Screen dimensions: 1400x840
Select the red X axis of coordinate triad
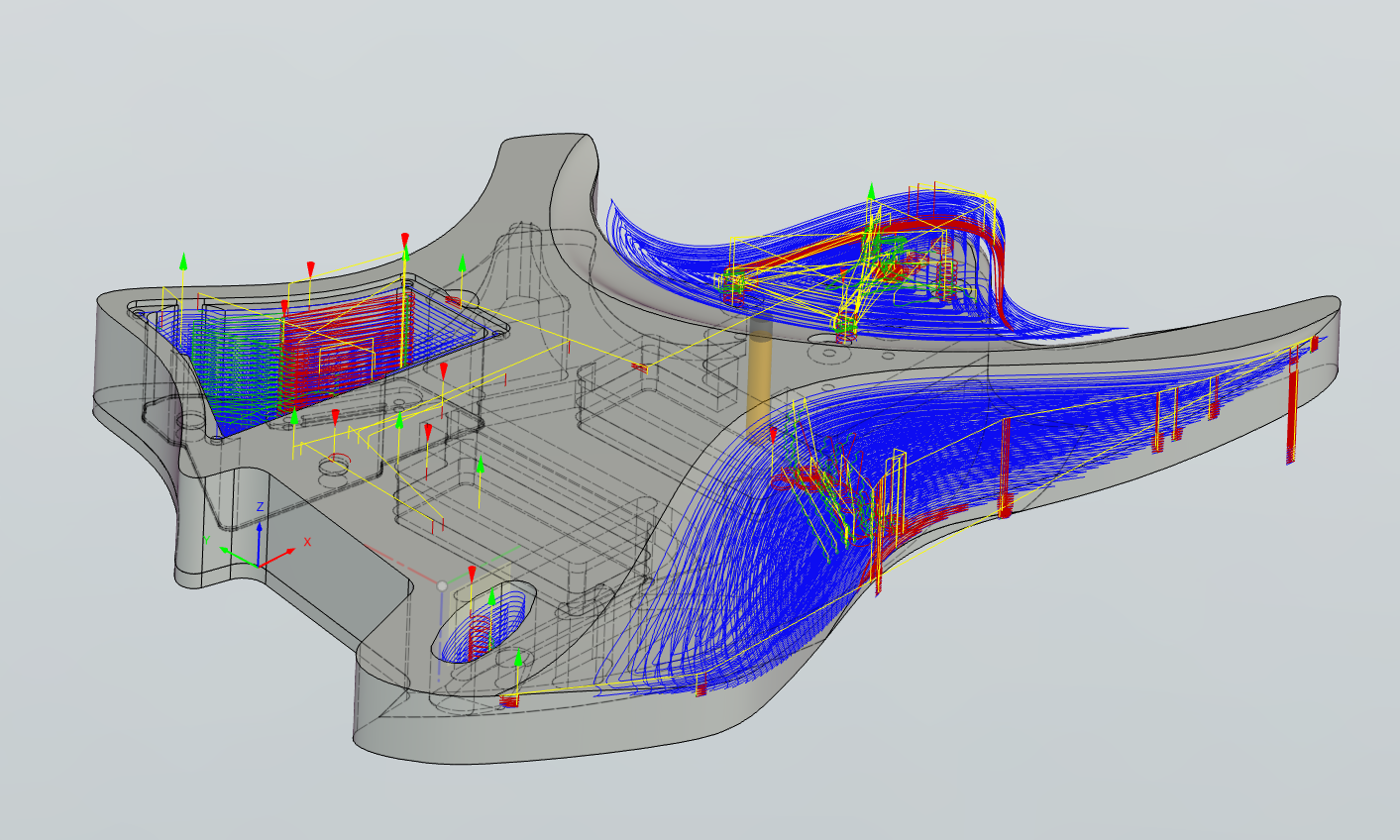(280, 556)
